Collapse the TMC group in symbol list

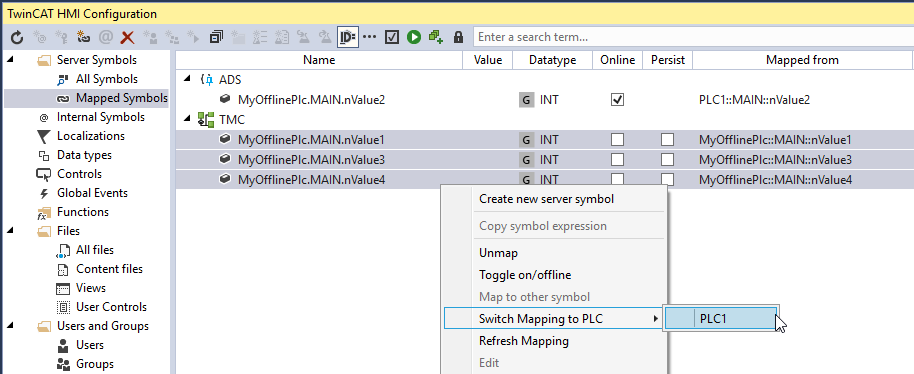187,119
